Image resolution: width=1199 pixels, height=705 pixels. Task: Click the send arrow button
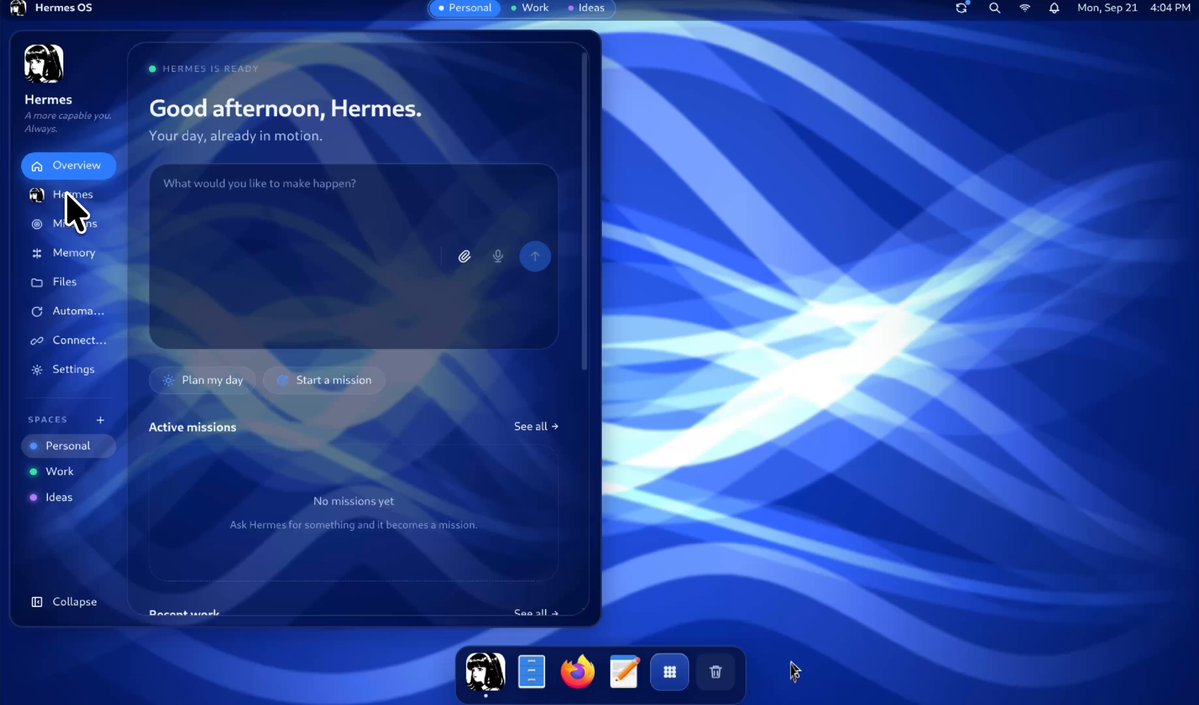pos(535,256)
